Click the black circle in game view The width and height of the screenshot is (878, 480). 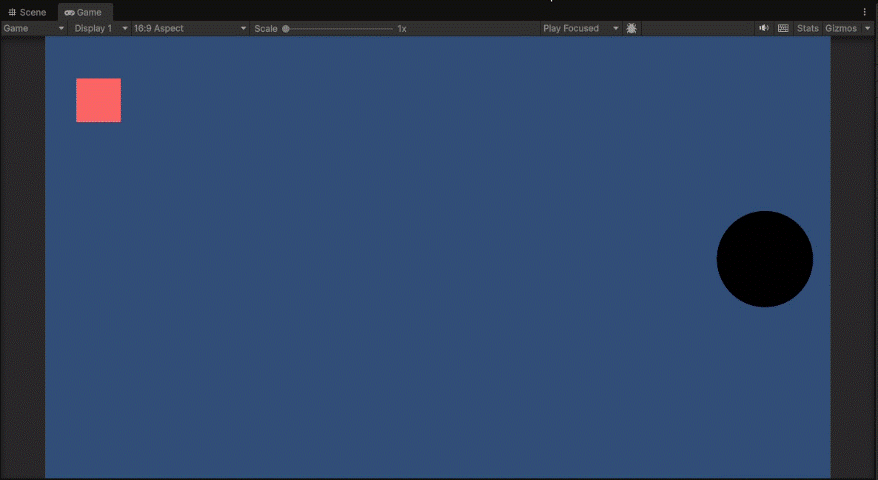point(765,259)
